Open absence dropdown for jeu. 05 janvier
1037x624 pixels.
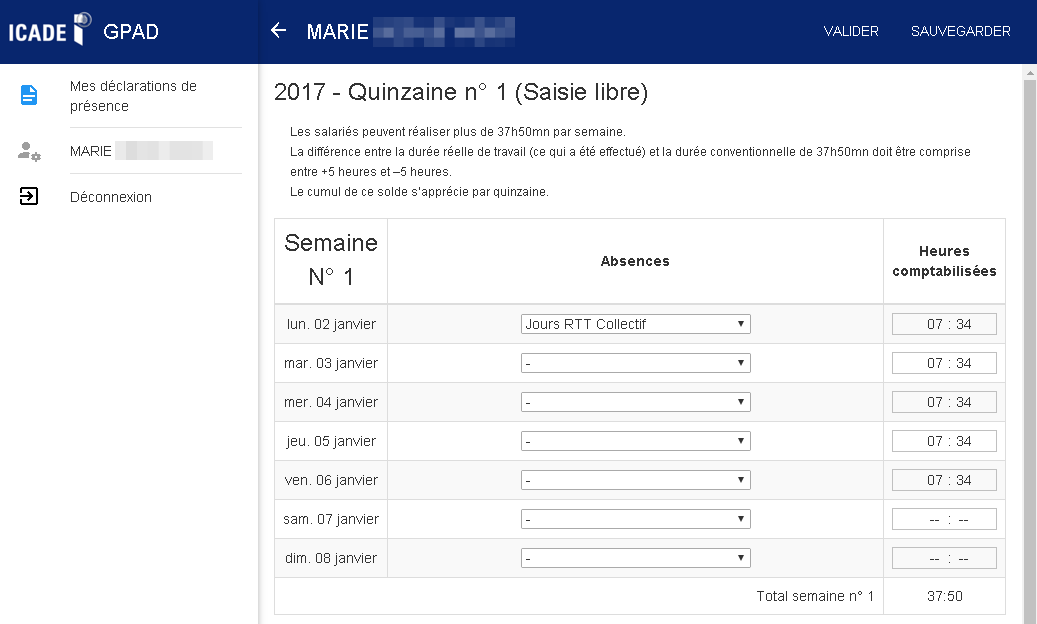pos(635,441)
